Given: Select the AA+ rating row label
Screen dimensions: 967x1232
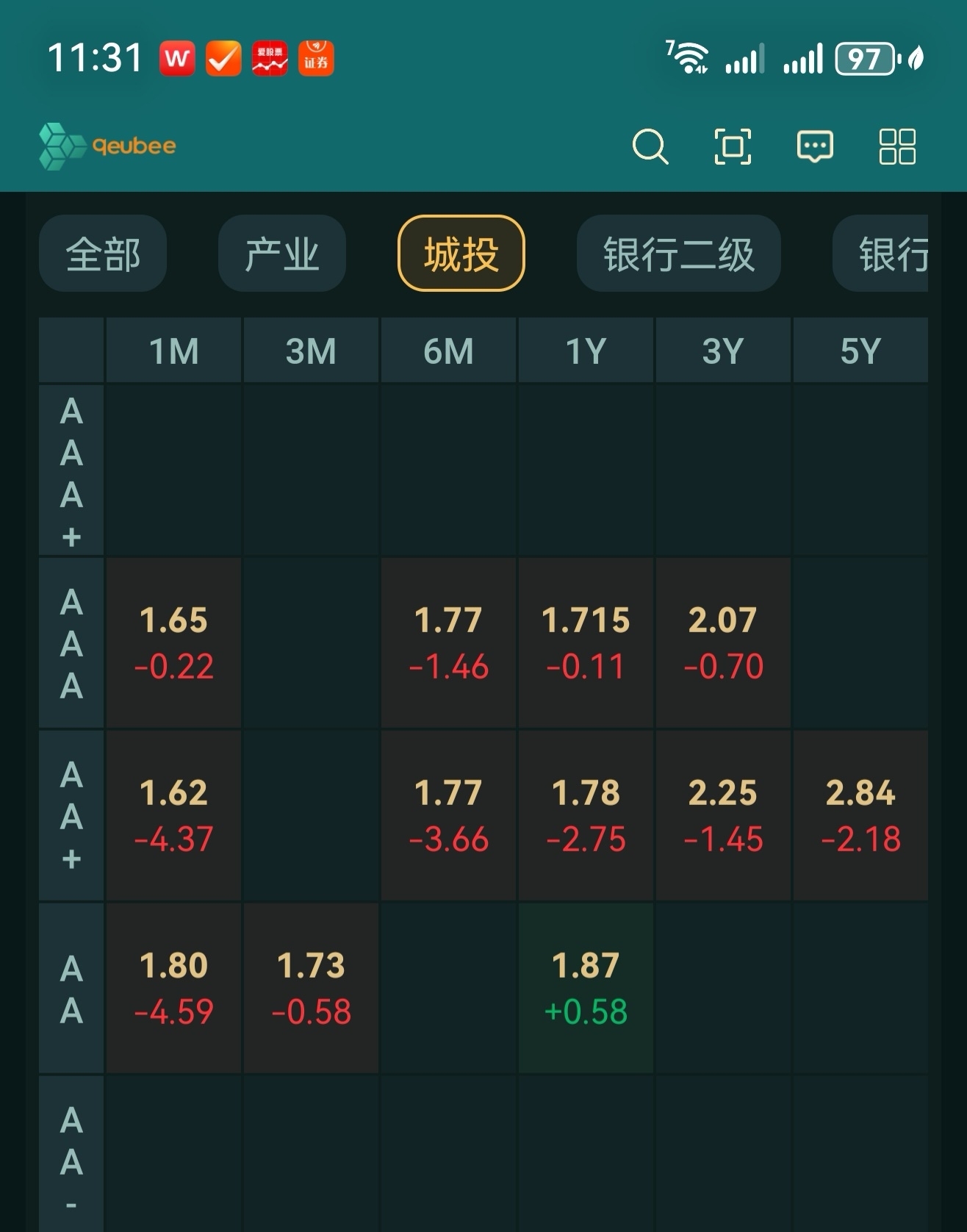Looking at the screenshot, I should pyautogui.click(x=71, y=816).
